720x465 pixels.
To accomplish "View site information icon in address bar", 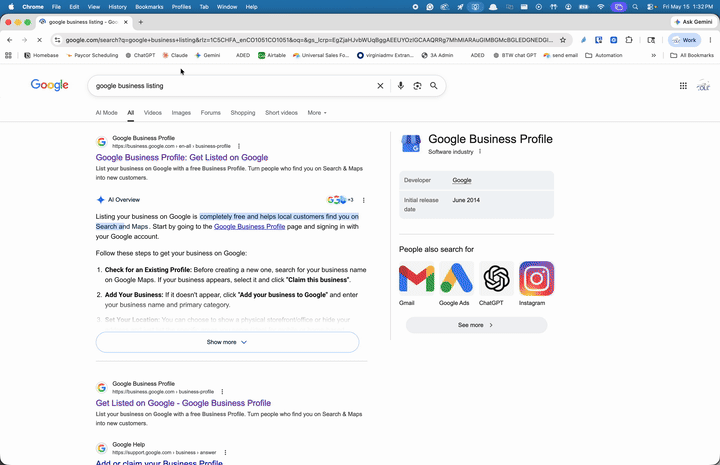I will pyautogui.click(x=57, y=40).
